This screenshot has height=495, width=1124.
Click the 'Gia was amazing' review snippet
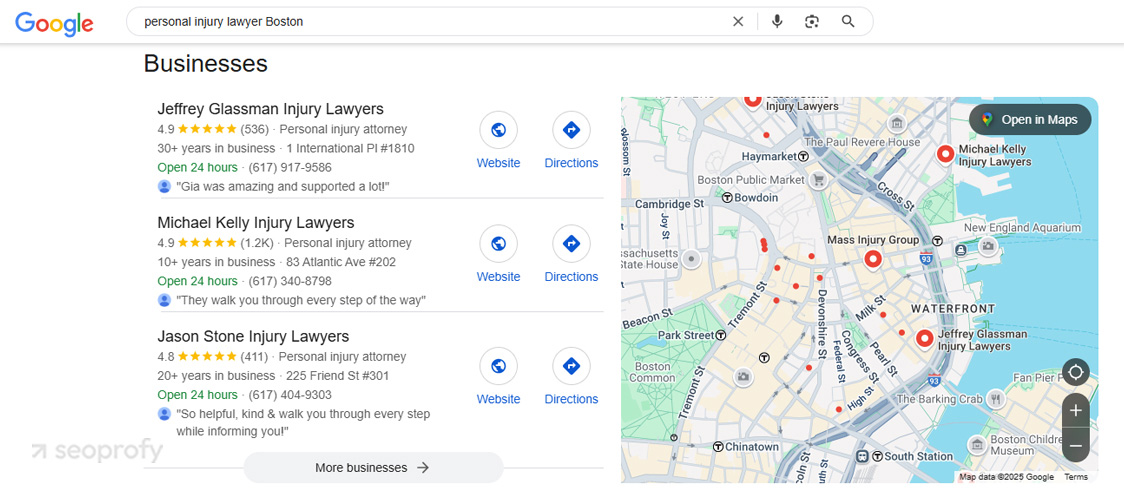tap(282, 187)
